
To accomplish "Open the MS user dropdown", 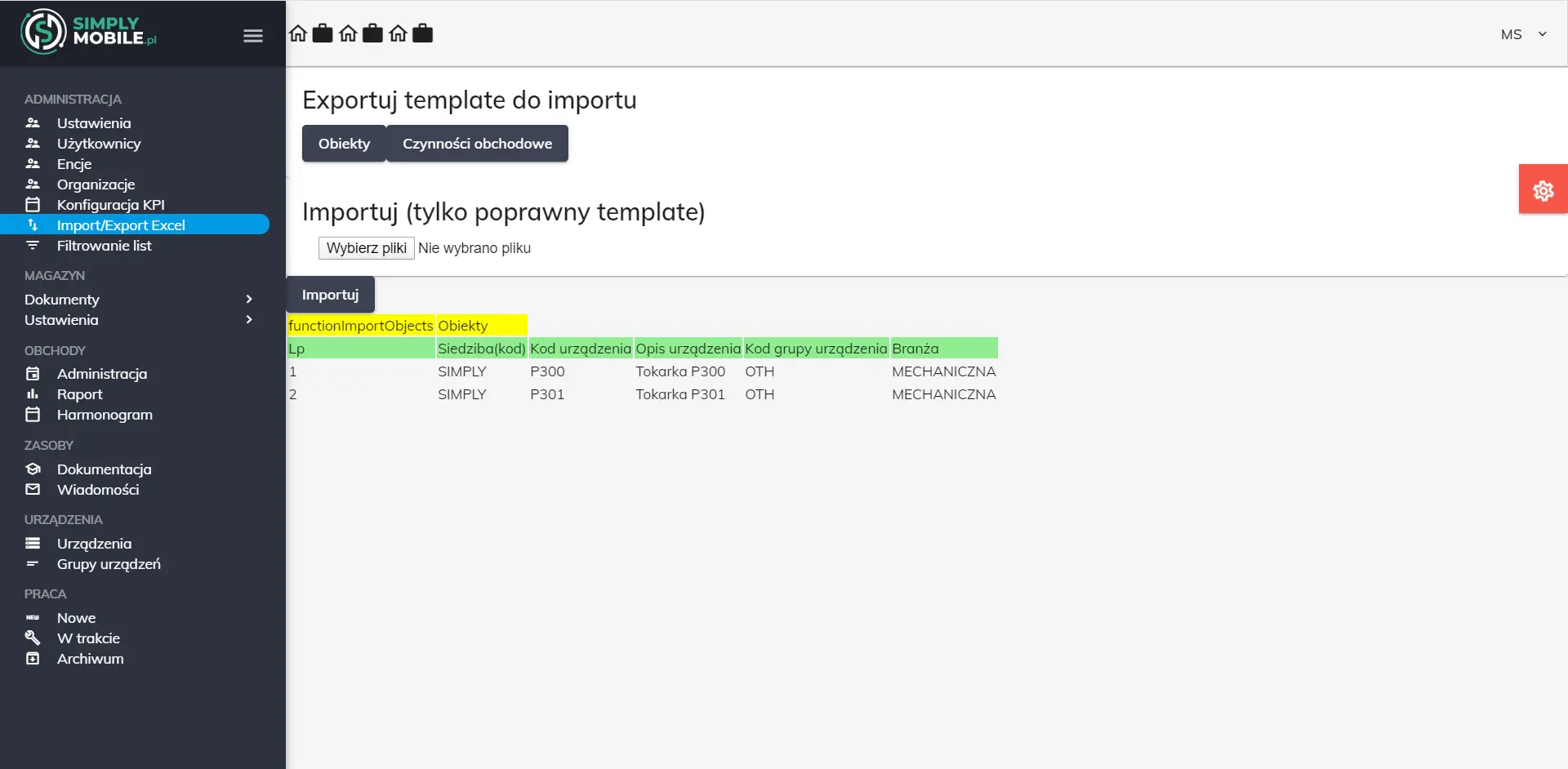I will coord(1523,34).
